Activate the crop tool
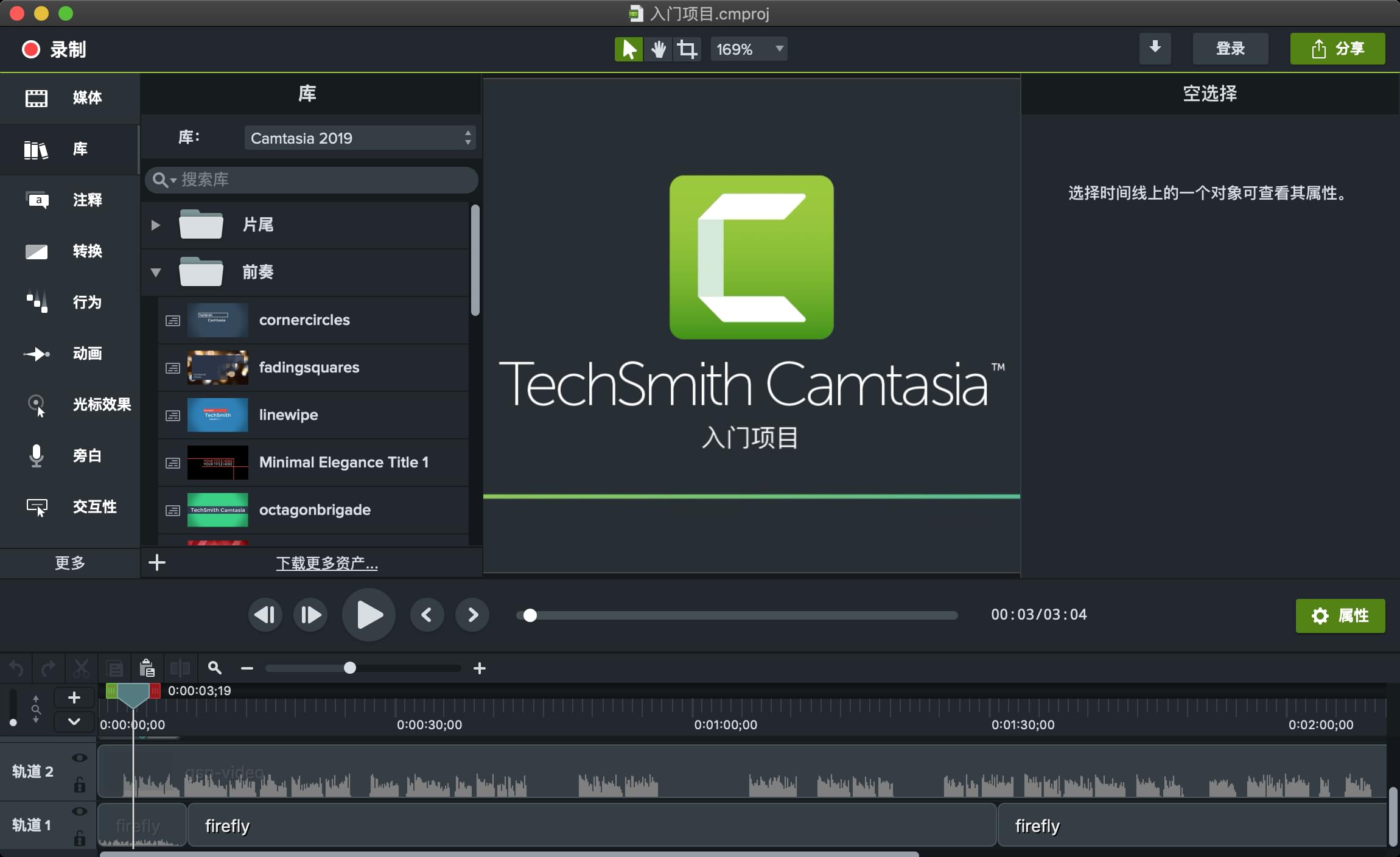 pos(687,49)
